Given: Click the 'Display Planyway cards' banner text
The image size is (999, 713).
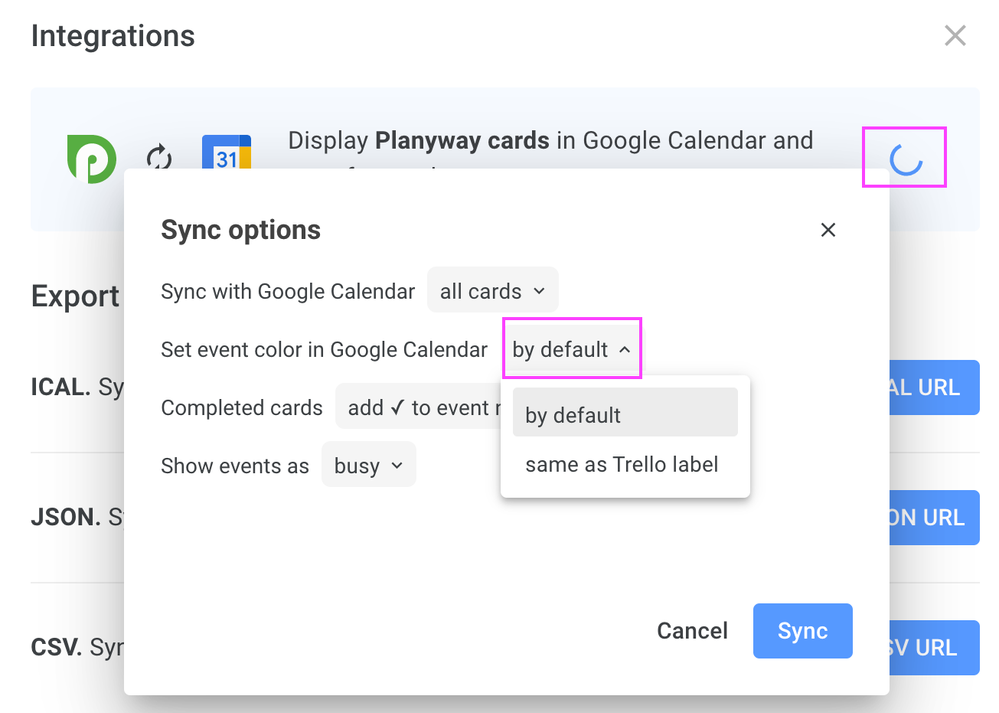Looking at the screenshot, I should [550, 141].
